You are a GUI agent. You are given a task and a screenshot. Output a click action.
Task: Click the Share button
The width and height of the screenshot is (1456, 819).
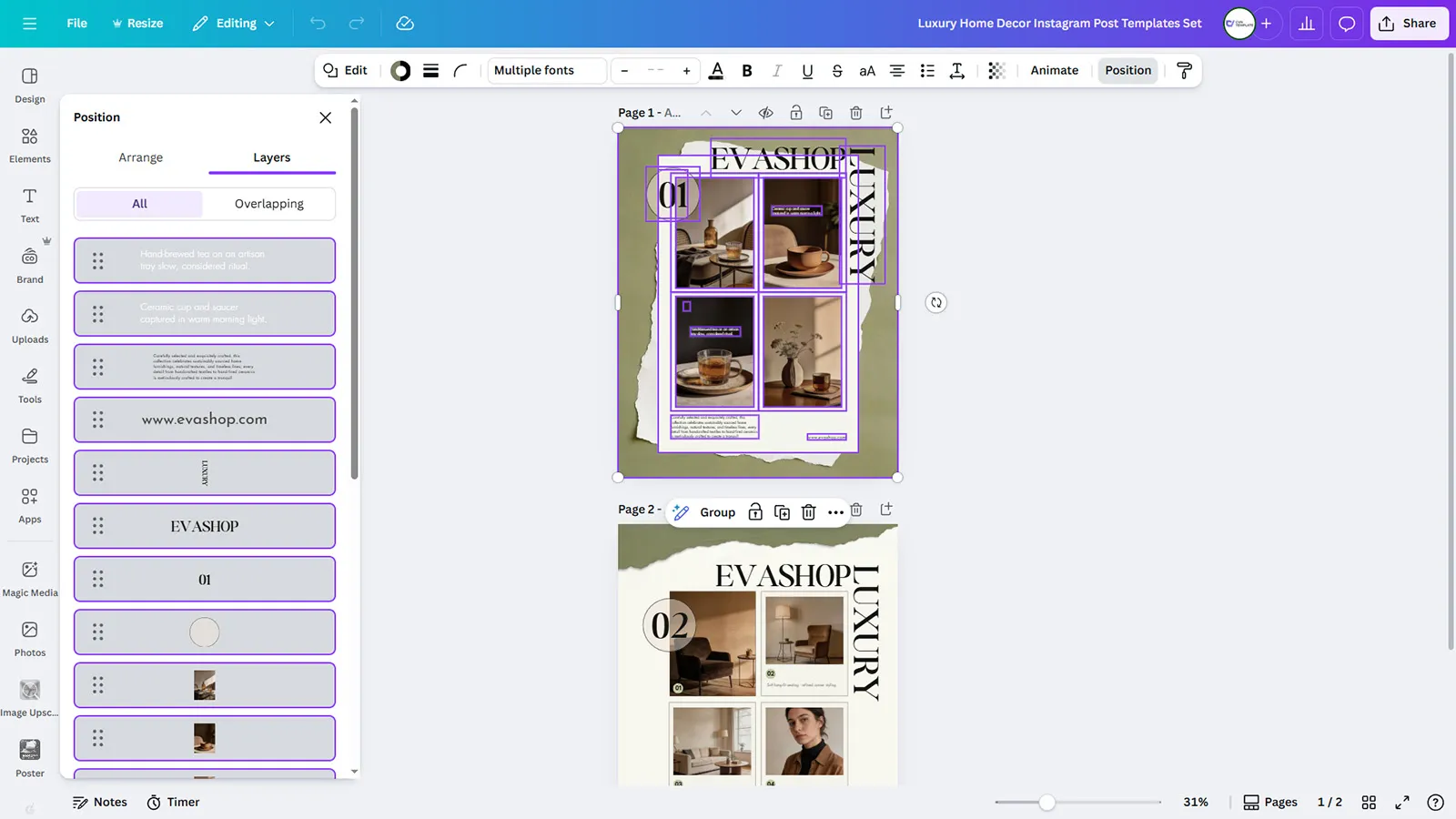tap(1408, 24)
